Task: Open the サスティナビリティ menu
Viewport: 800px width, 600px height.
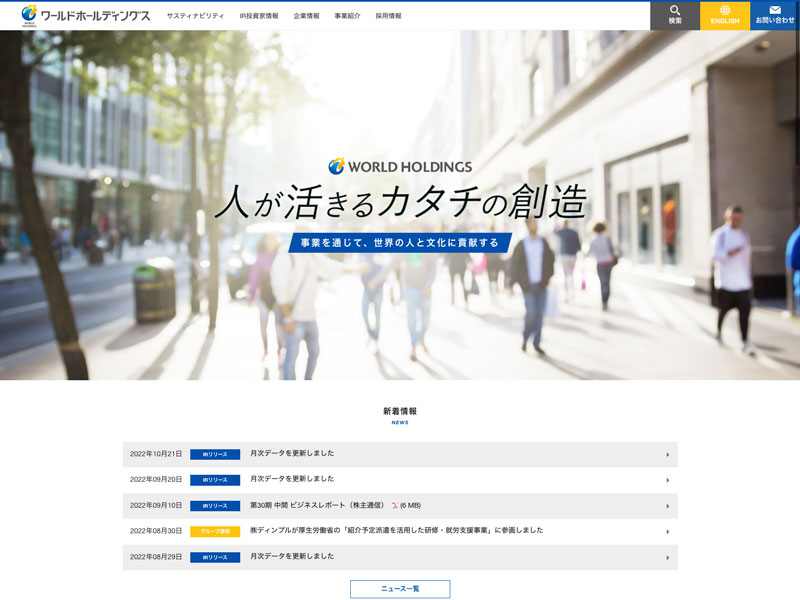Action: tap(195, 16)
